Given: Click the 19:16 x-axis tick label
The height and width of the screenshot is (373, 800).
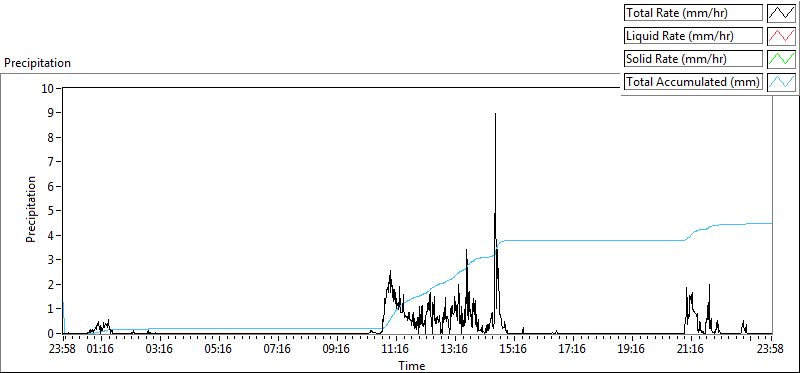Looking at the screenshot, I should point(632,349).
